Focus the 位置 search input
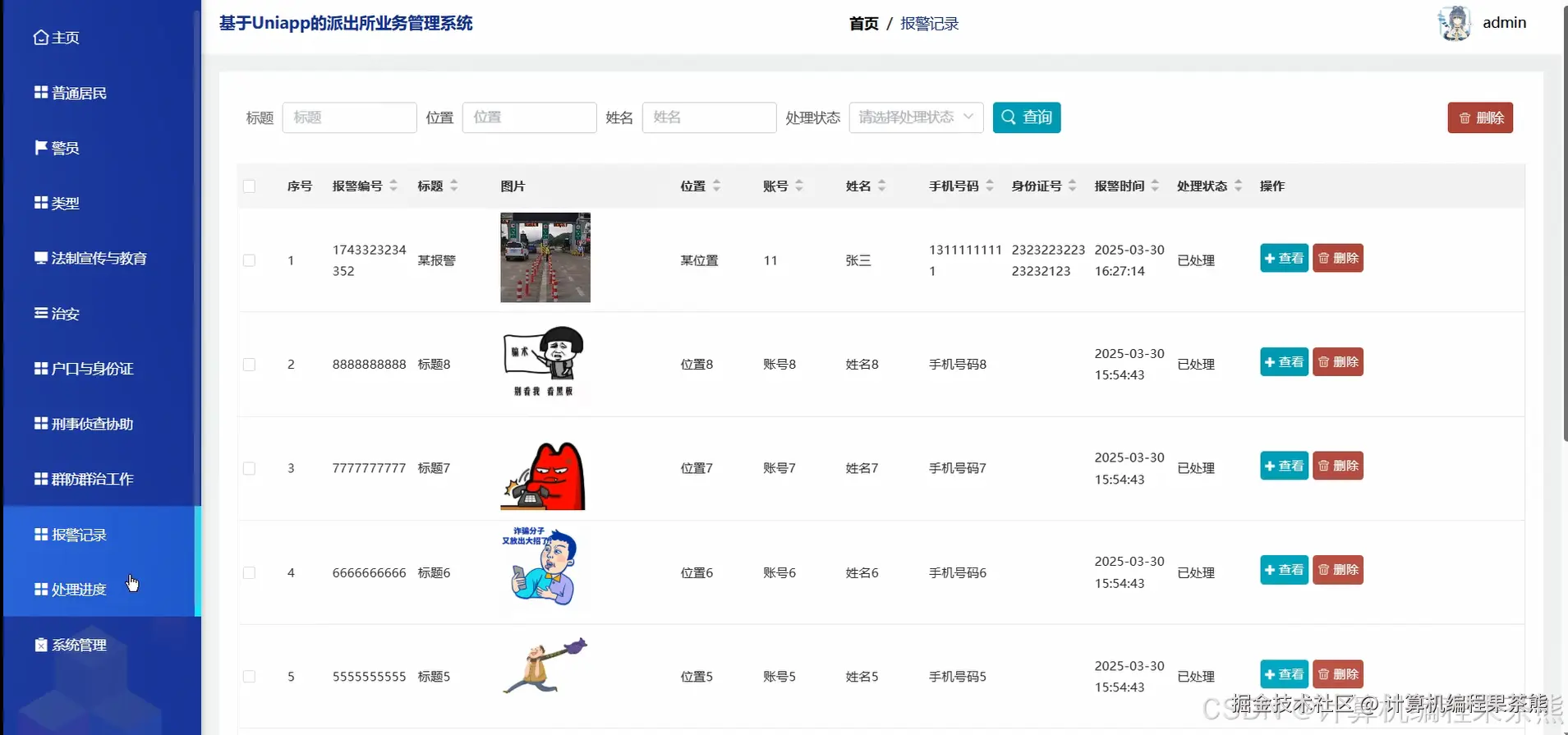1568x735 pixels. pos(529,117)
